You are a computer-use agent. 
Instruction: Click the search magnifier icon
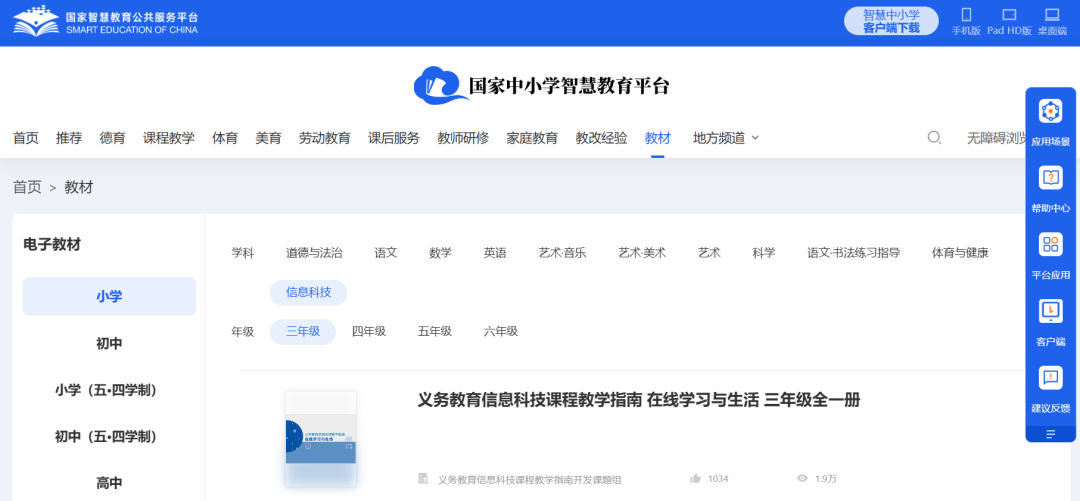(x=934, y=138)
